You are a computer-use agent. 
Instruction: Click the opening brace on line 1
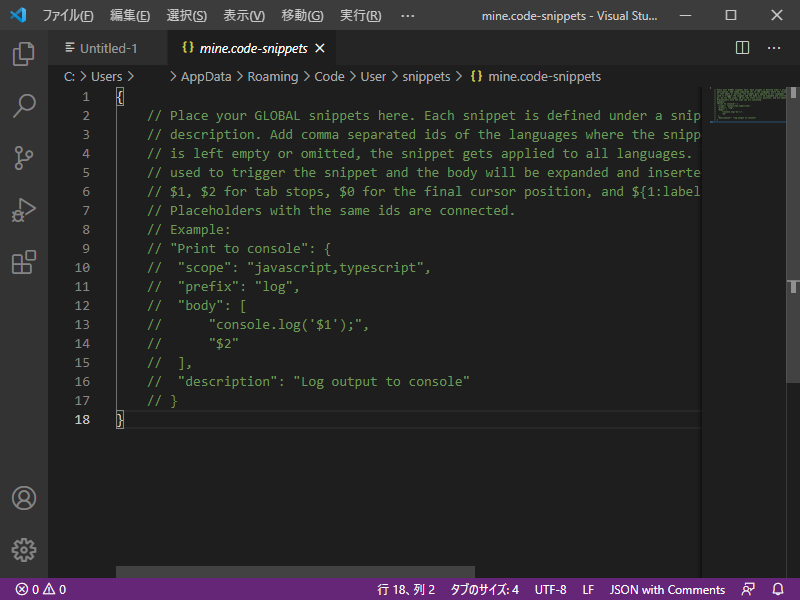pos(120,96)
